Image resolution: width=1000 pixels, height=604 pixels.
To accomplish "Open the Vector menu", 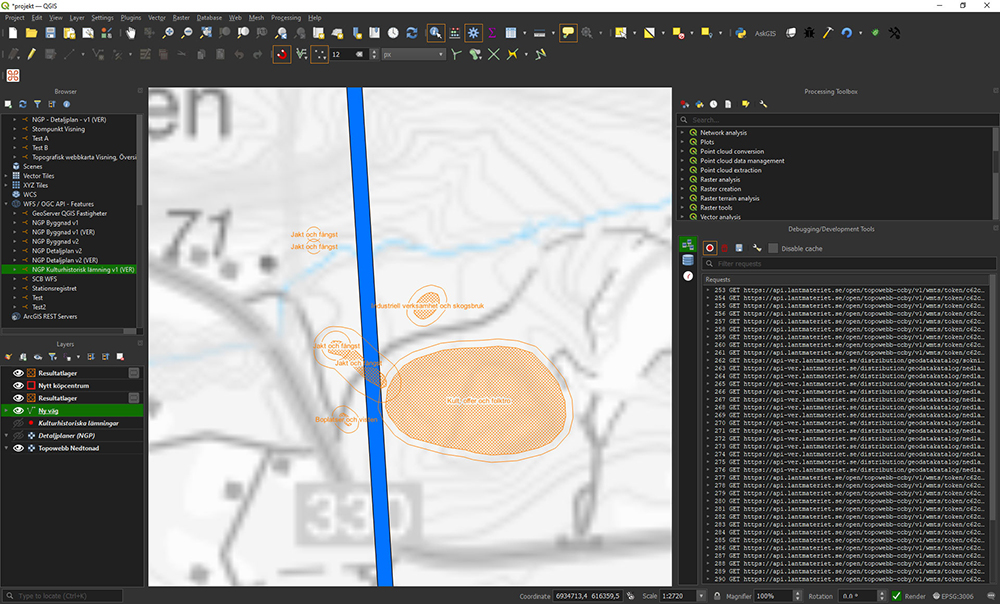I will point(157,18).
